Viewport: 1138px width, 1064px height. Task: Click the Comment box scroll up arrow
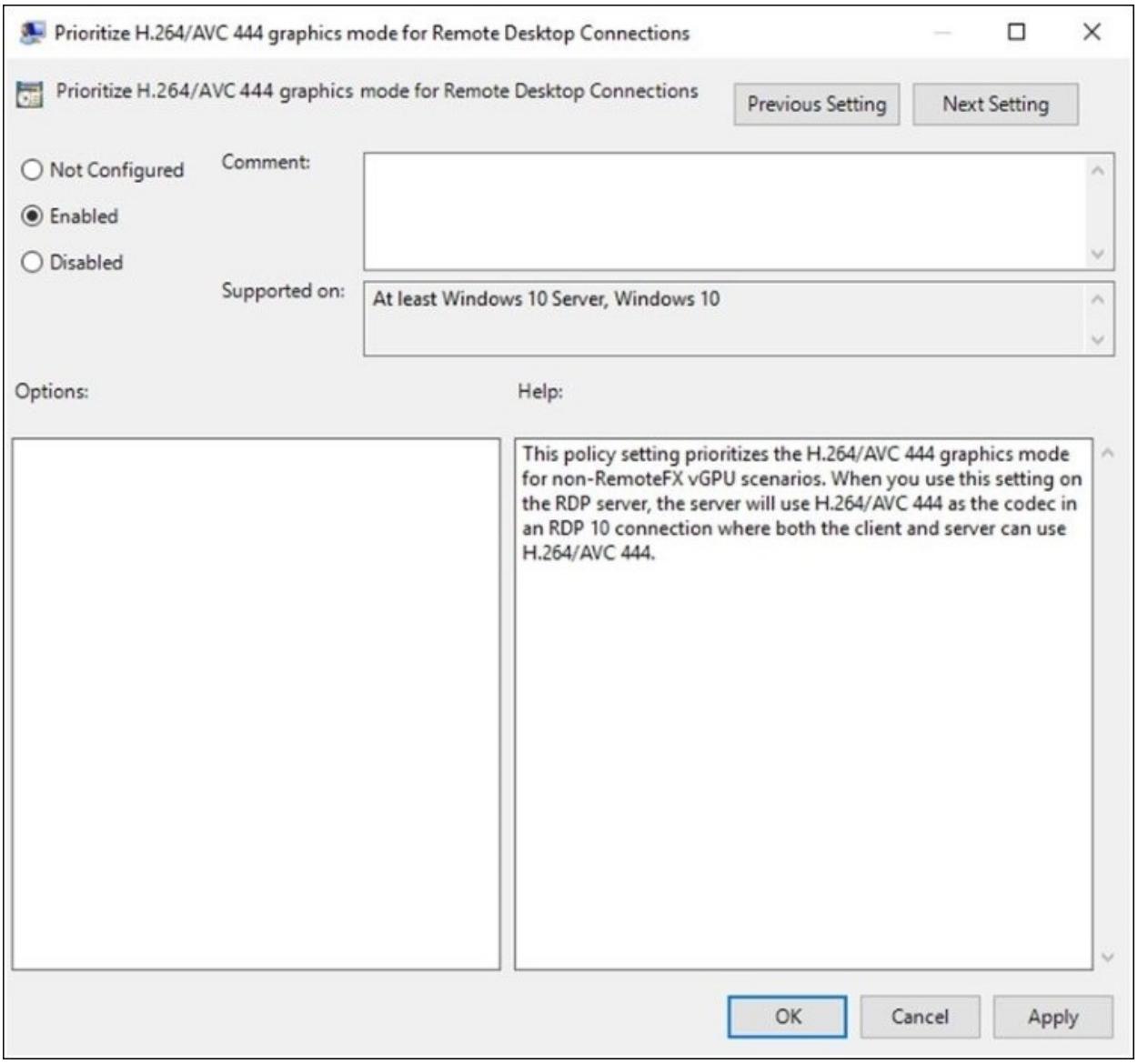[1099, 171]
